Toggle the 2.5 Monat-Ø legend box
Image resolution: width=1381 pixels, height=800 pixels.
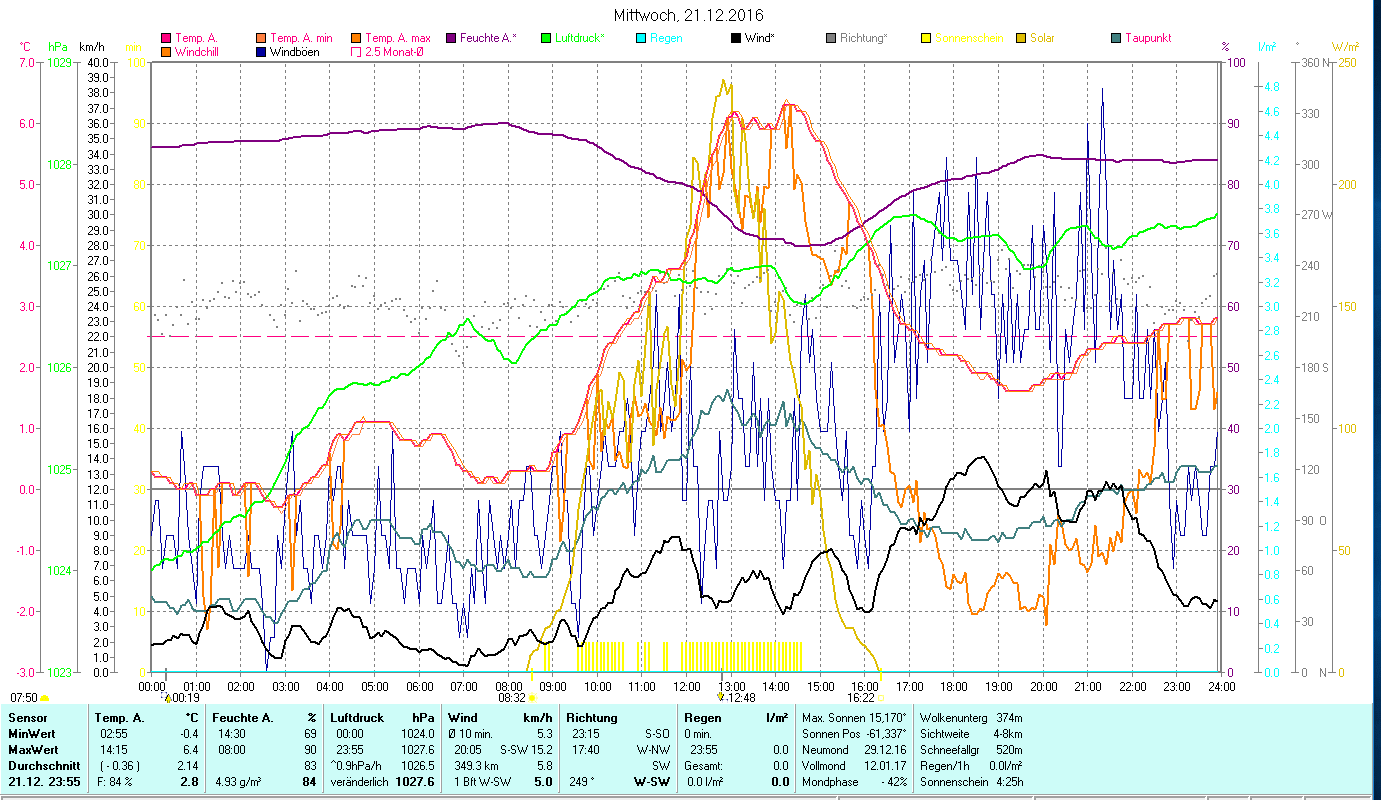pyautogui.click(x=355, y=52)
